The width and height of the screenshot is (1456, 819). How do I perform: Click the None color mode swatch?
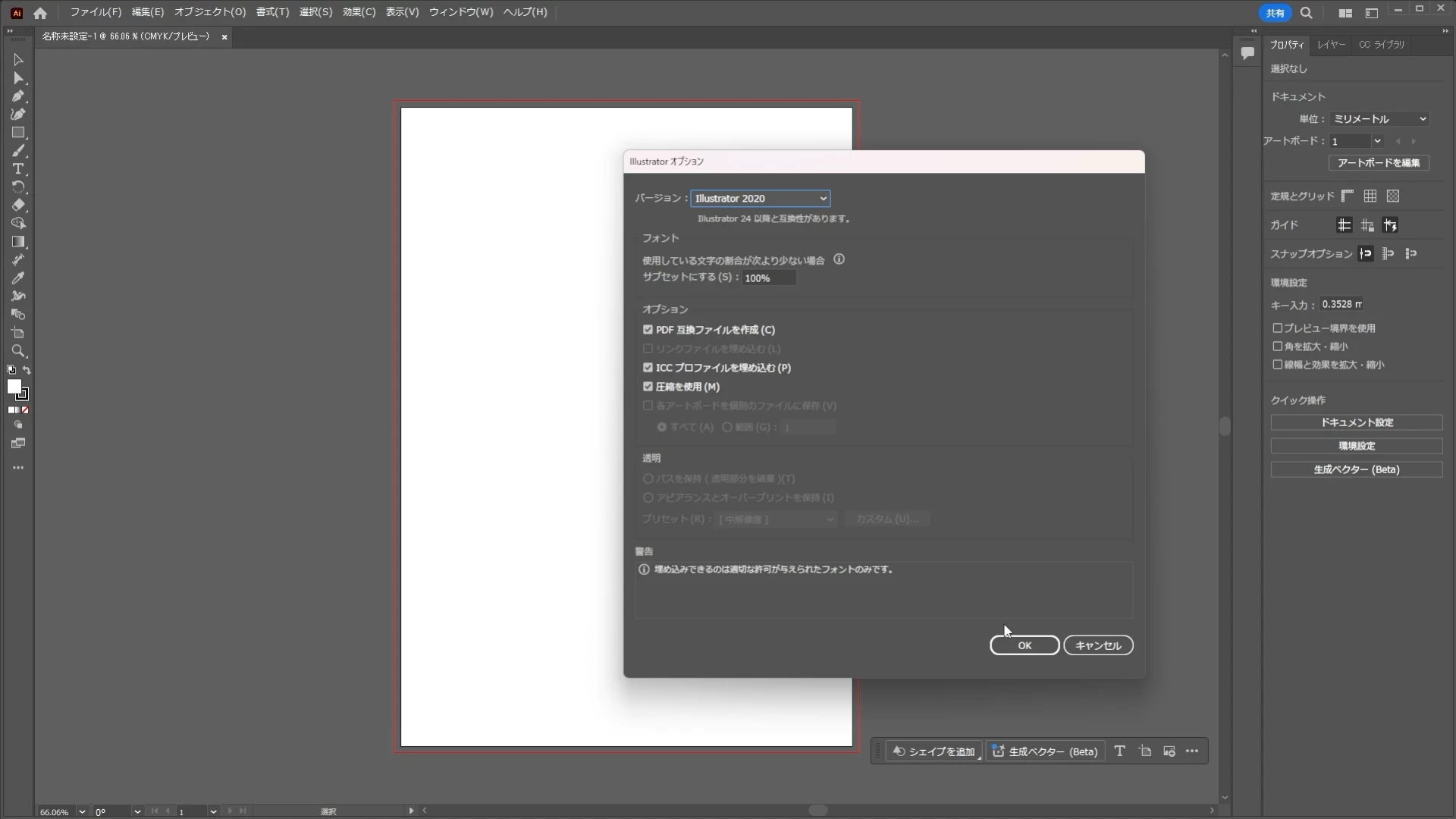click(x=25, y=410)
